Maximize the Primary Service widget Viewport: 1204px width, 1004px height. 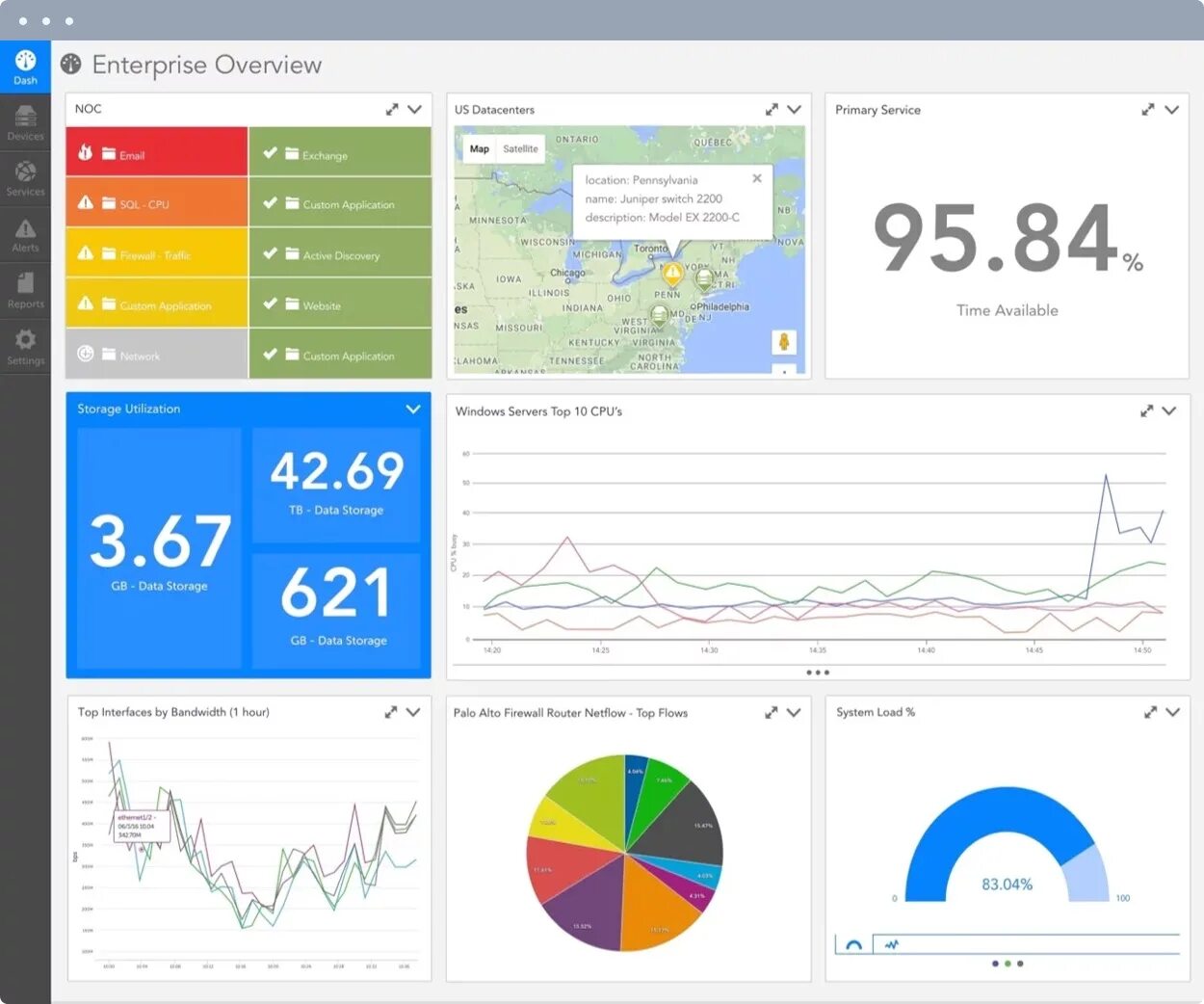1147,110
